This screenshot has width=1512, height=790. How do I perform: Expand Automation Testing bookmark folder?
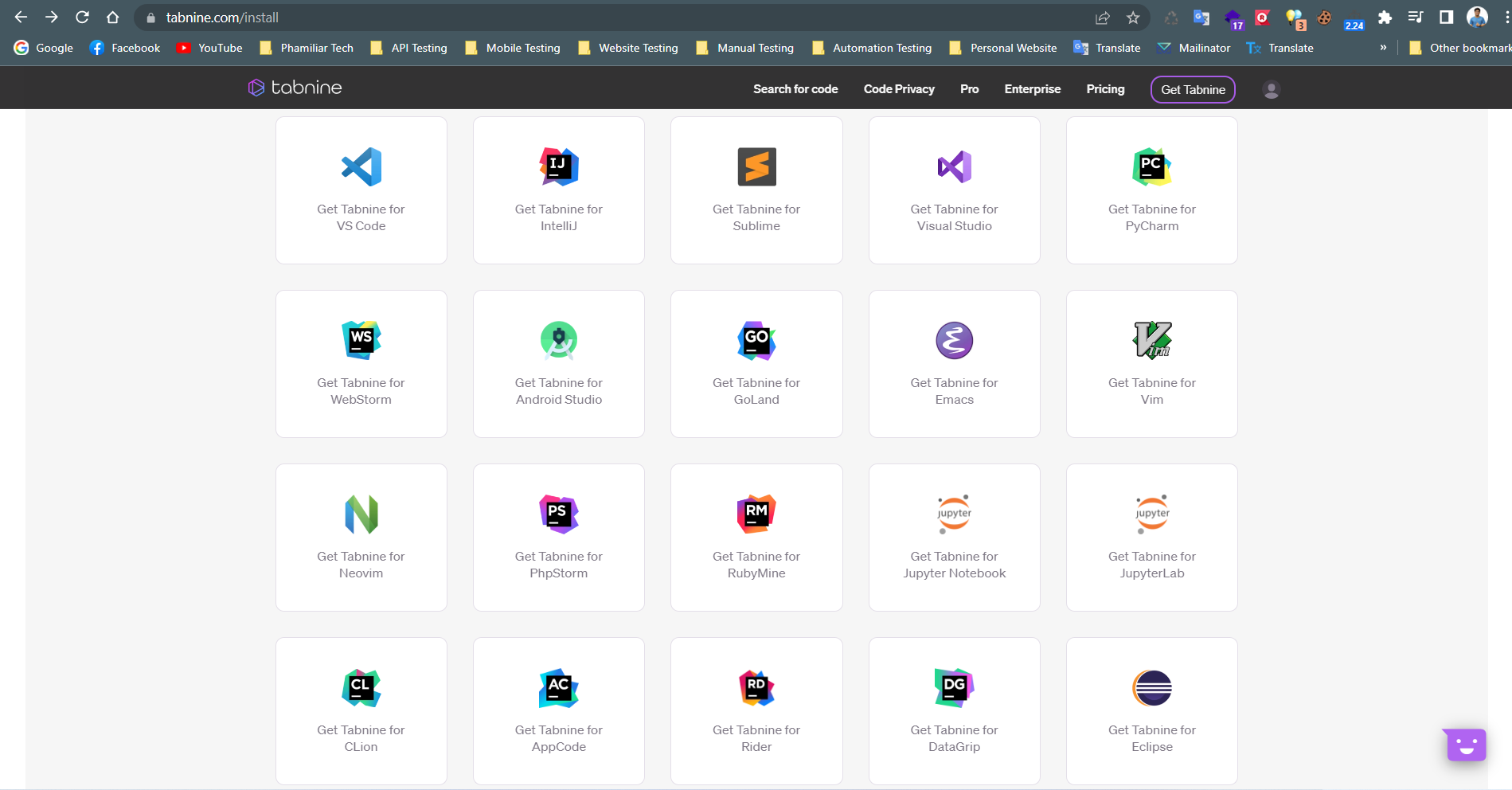tap(872, 48)
